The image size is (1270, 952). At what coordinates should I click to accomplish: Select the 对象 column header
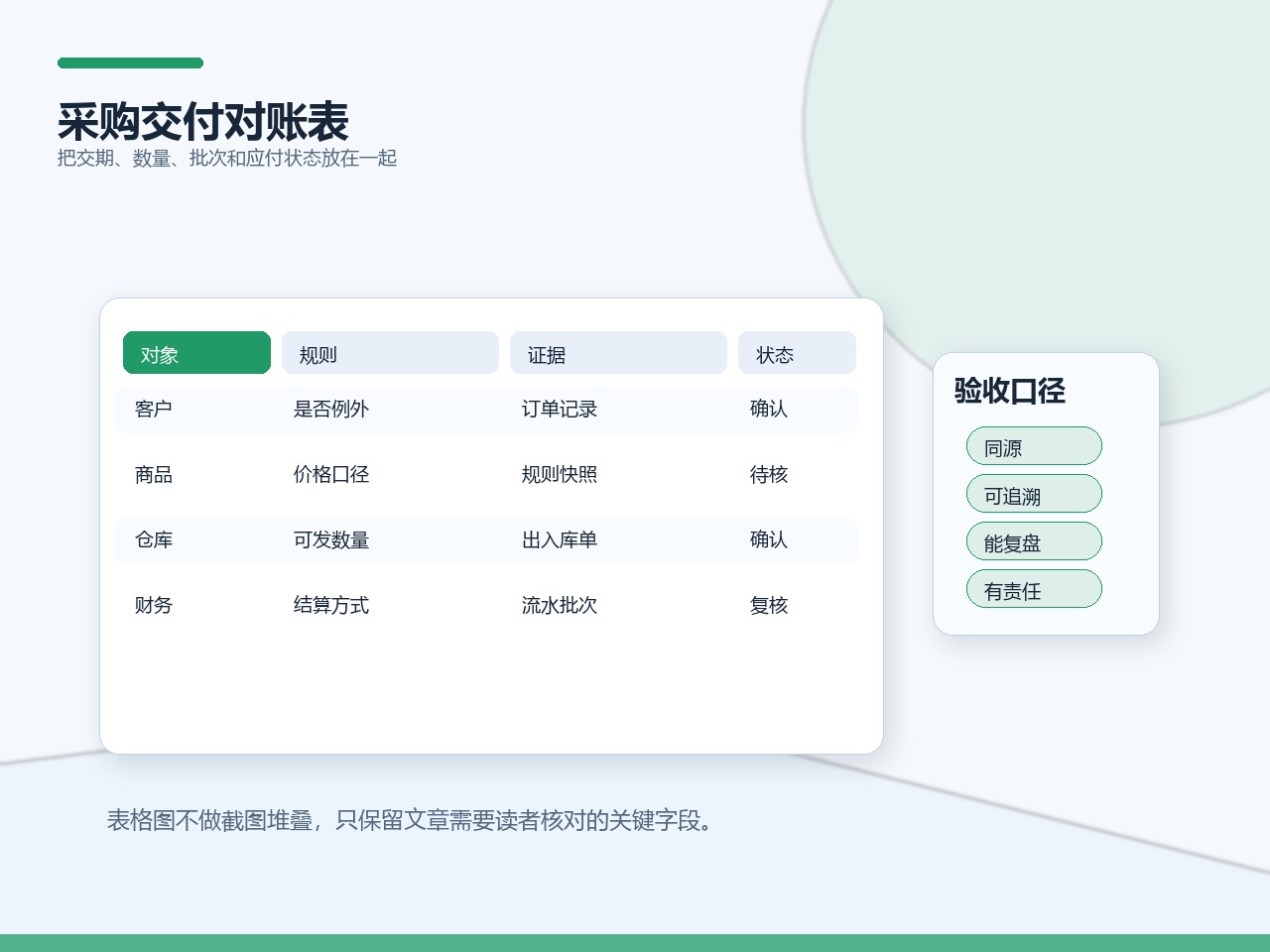tap(196, 353)
